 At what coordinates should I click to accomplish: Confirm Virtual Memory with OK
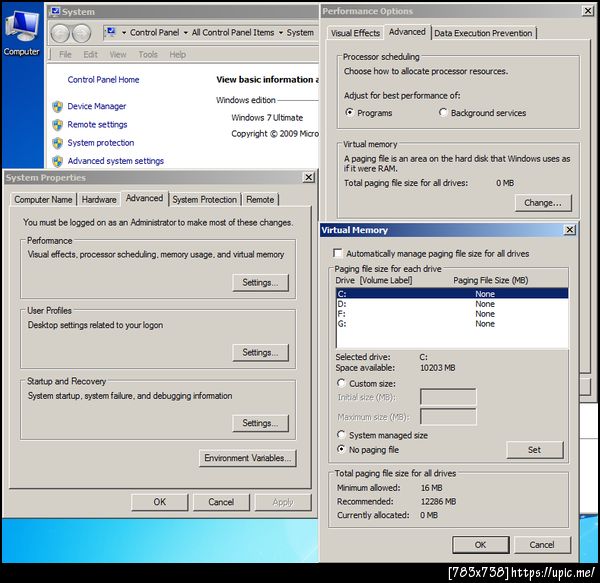(481, 545)
